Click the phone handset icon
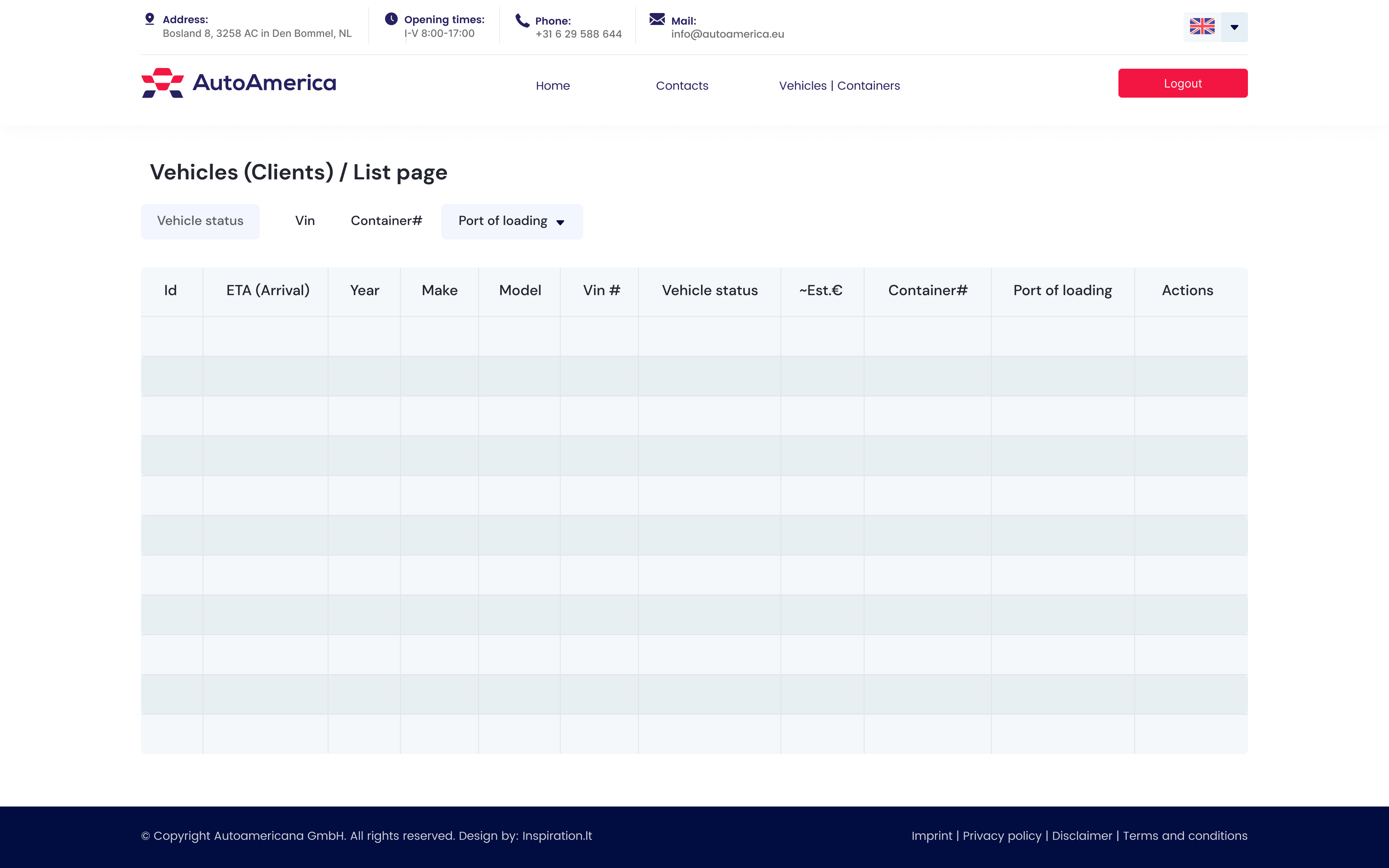The width and height of the screenshot is (1389, 868). click(522, 21)
